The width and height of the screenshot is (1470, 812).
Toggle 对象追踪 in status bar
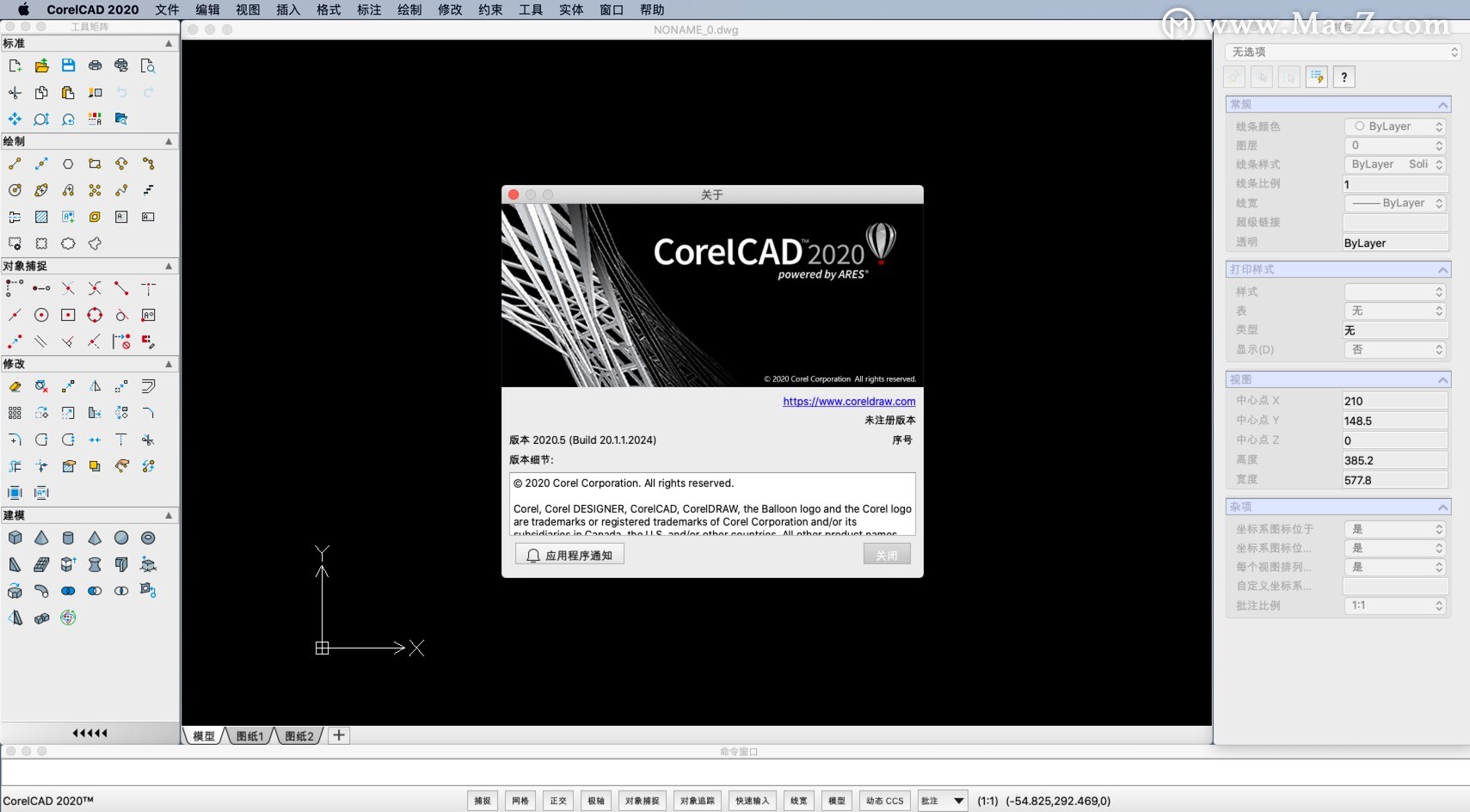pyautogui.click(x=698, y=801)
